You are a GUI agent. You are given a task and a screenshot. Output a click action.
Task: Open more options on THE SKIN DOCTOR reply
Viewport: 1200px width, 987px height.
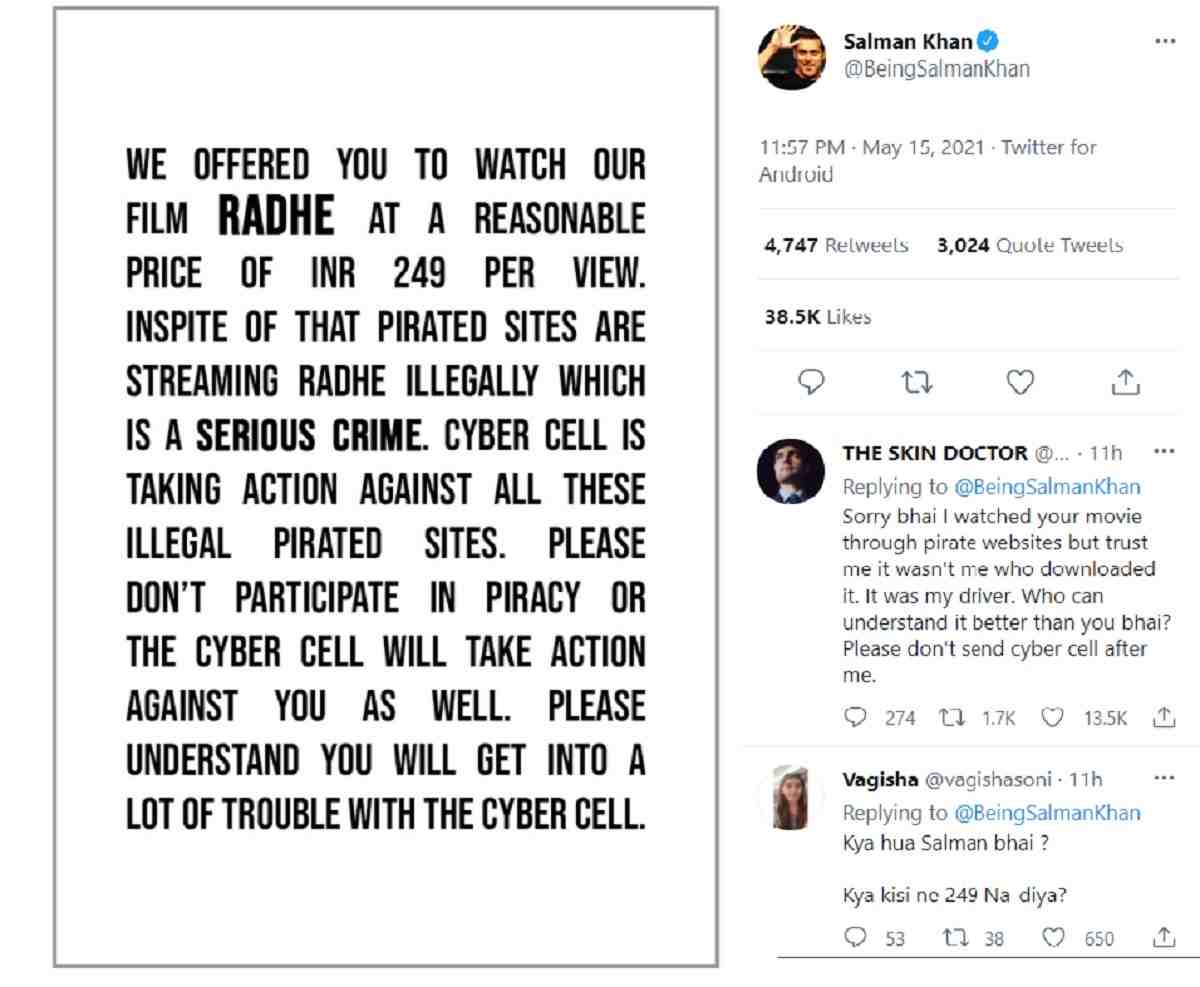1160,451
